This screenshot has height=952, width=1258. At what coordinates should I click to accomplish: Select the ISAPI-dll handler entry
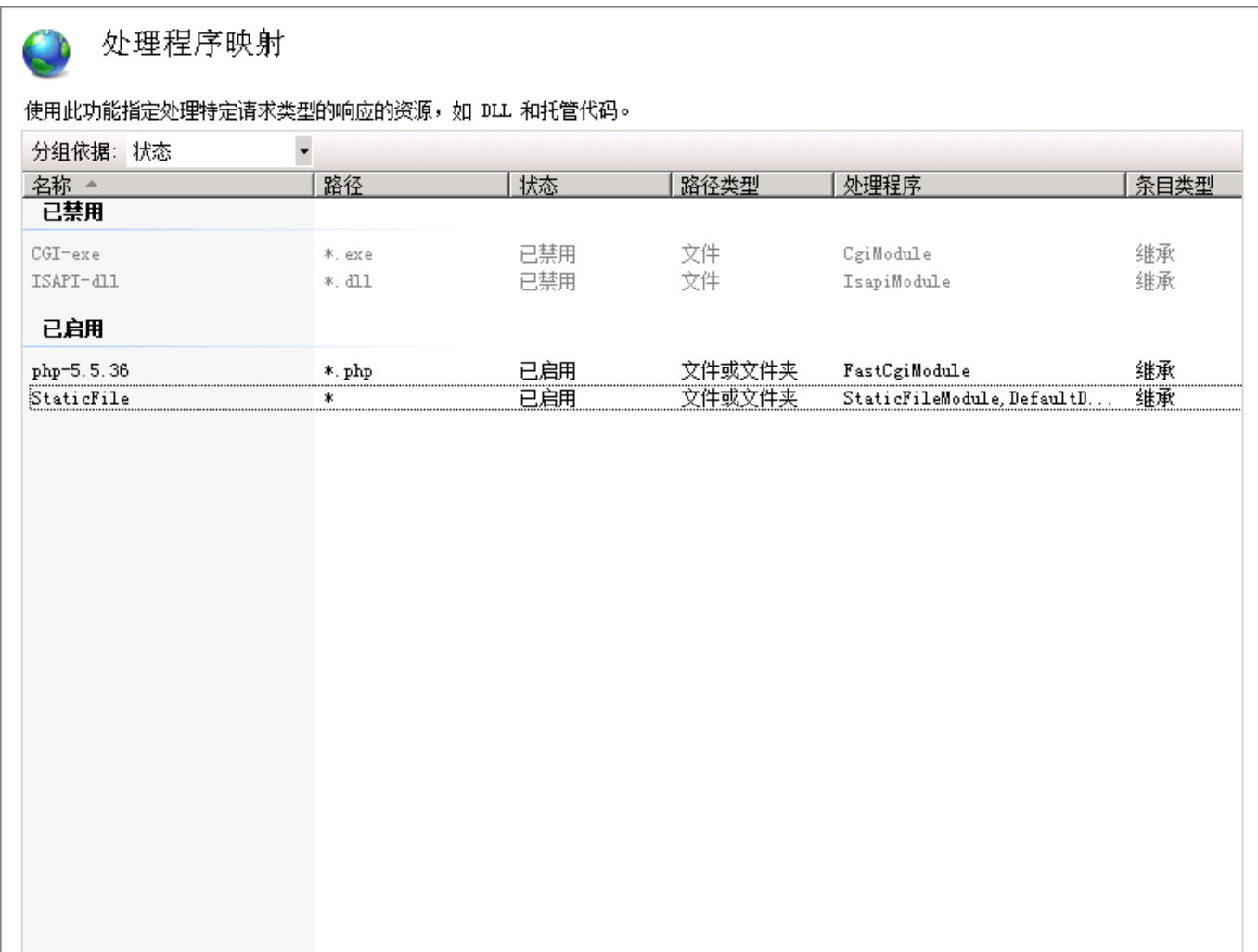(x=75, y=281)
